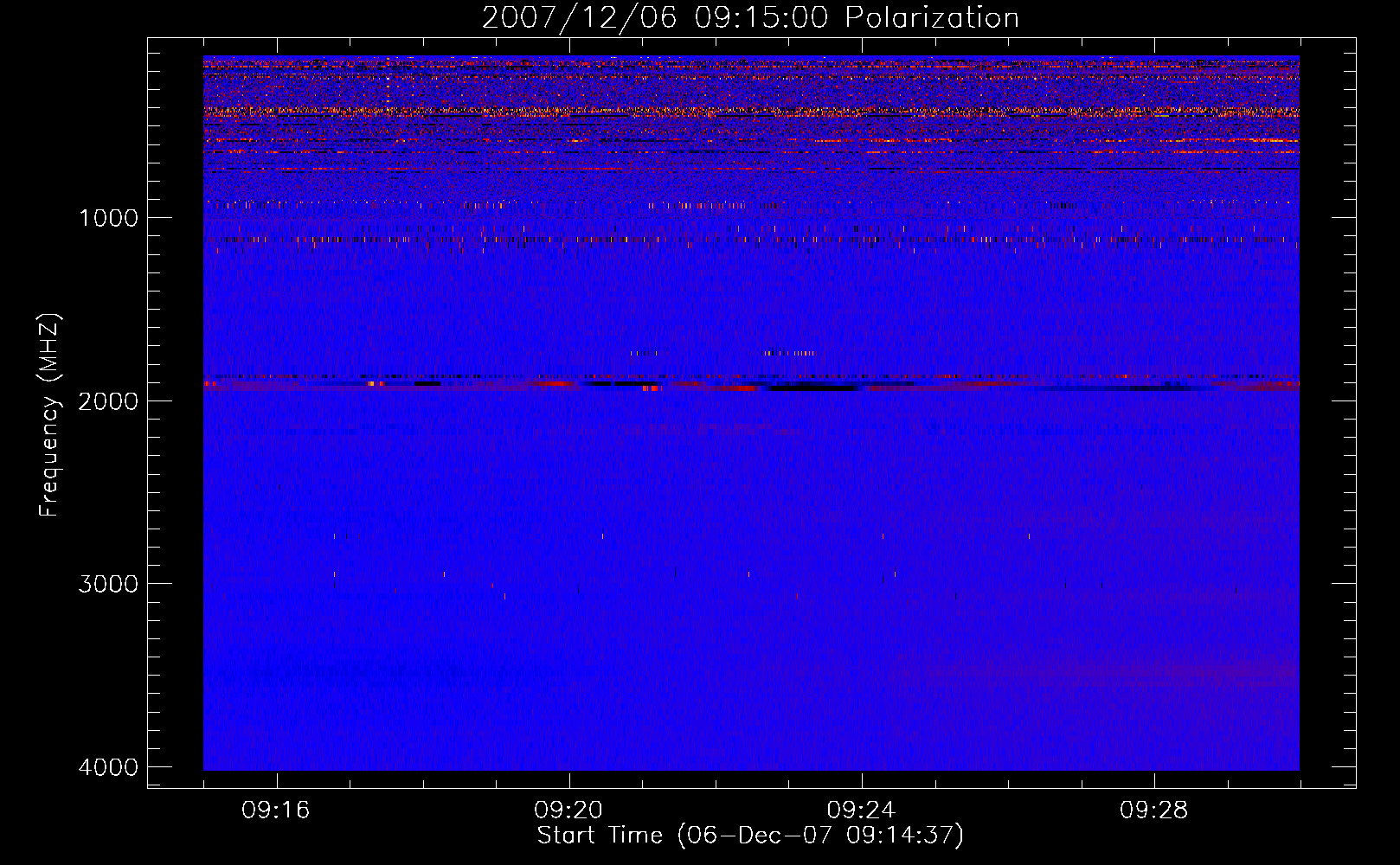Select the 'Frequency (MHZ)' axis label
The height and width of the screenshot is (865, 1400).
(49, 415)
